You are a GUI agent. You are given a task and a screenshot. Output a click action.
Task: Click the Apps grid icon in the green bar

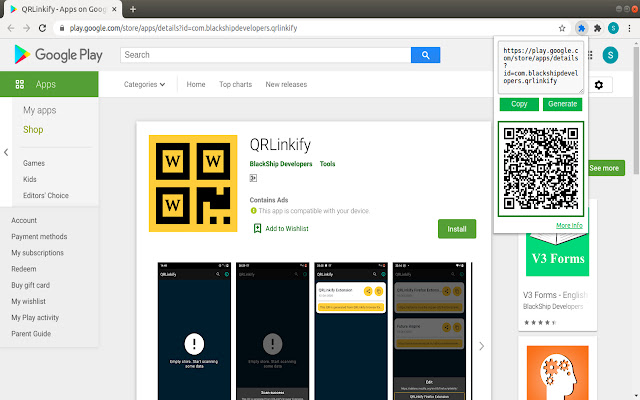[x=20, y=84]
